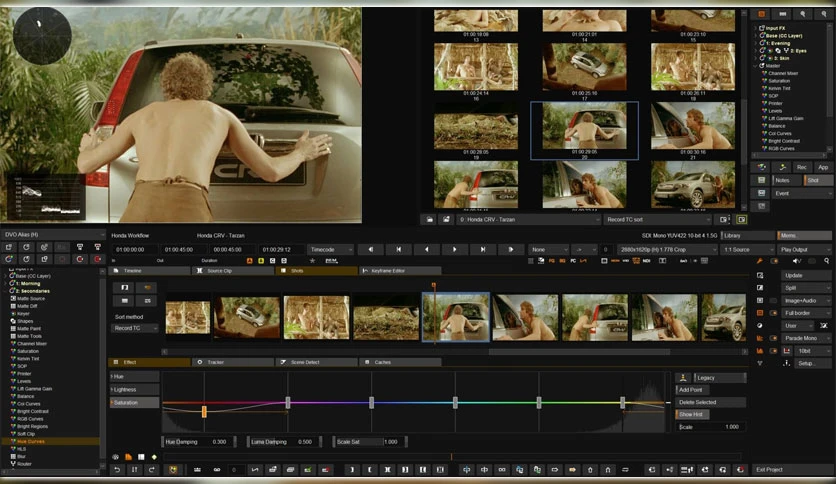The image size is (836, 484).
Task: Click the Update button
Action: 806,275
